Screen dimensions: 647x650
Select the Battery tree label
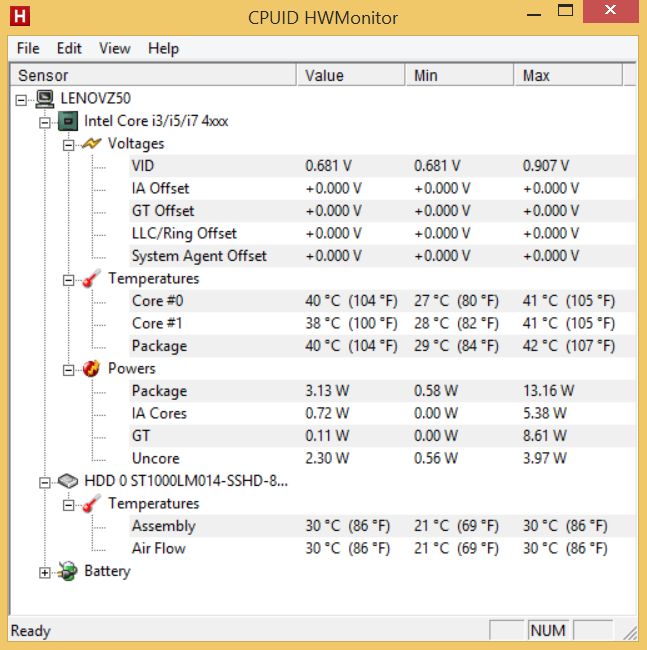[107, 571]
